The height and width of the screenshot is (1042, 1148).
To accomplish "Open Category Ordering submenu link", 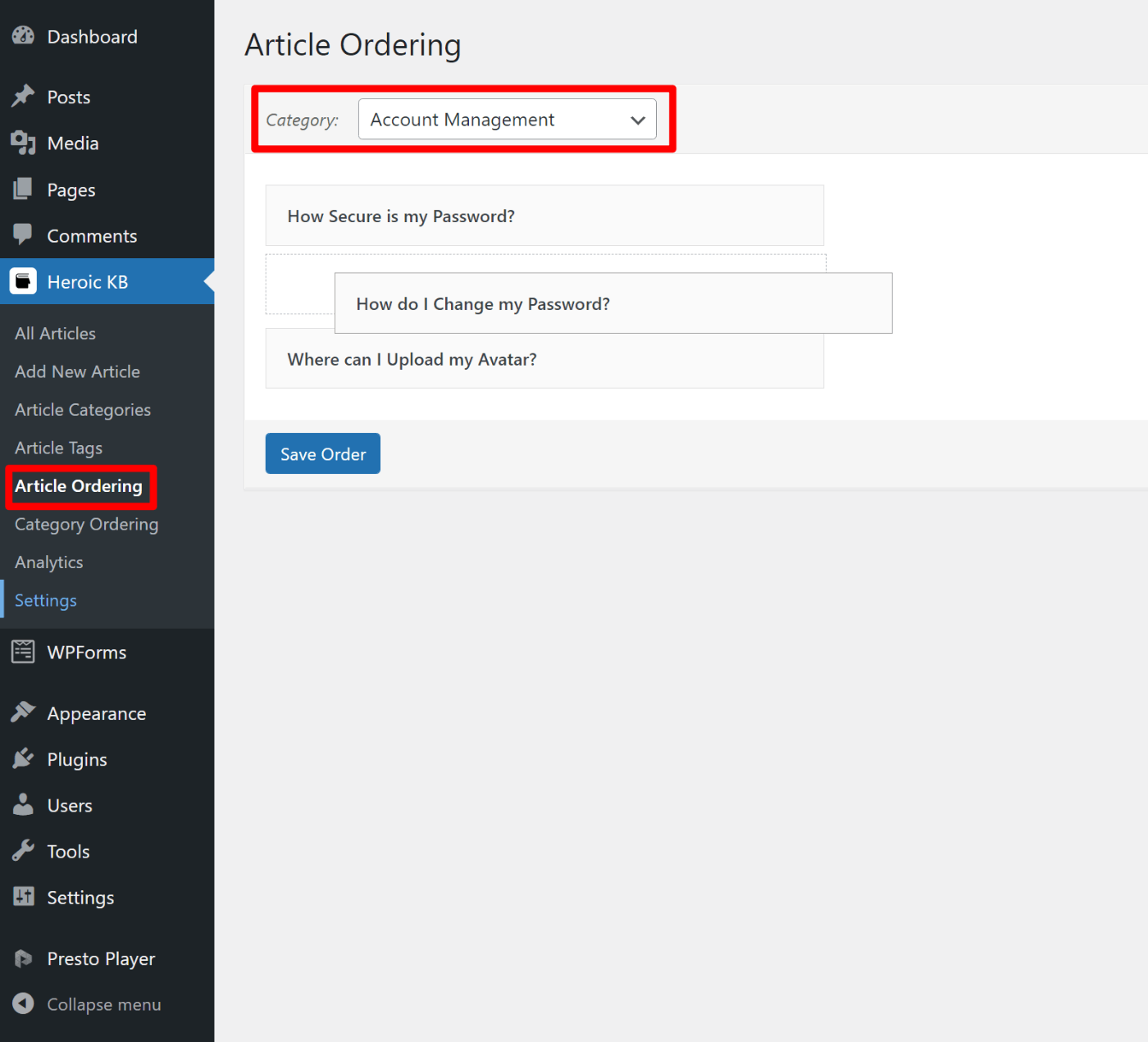I will [x=86, y=525].
